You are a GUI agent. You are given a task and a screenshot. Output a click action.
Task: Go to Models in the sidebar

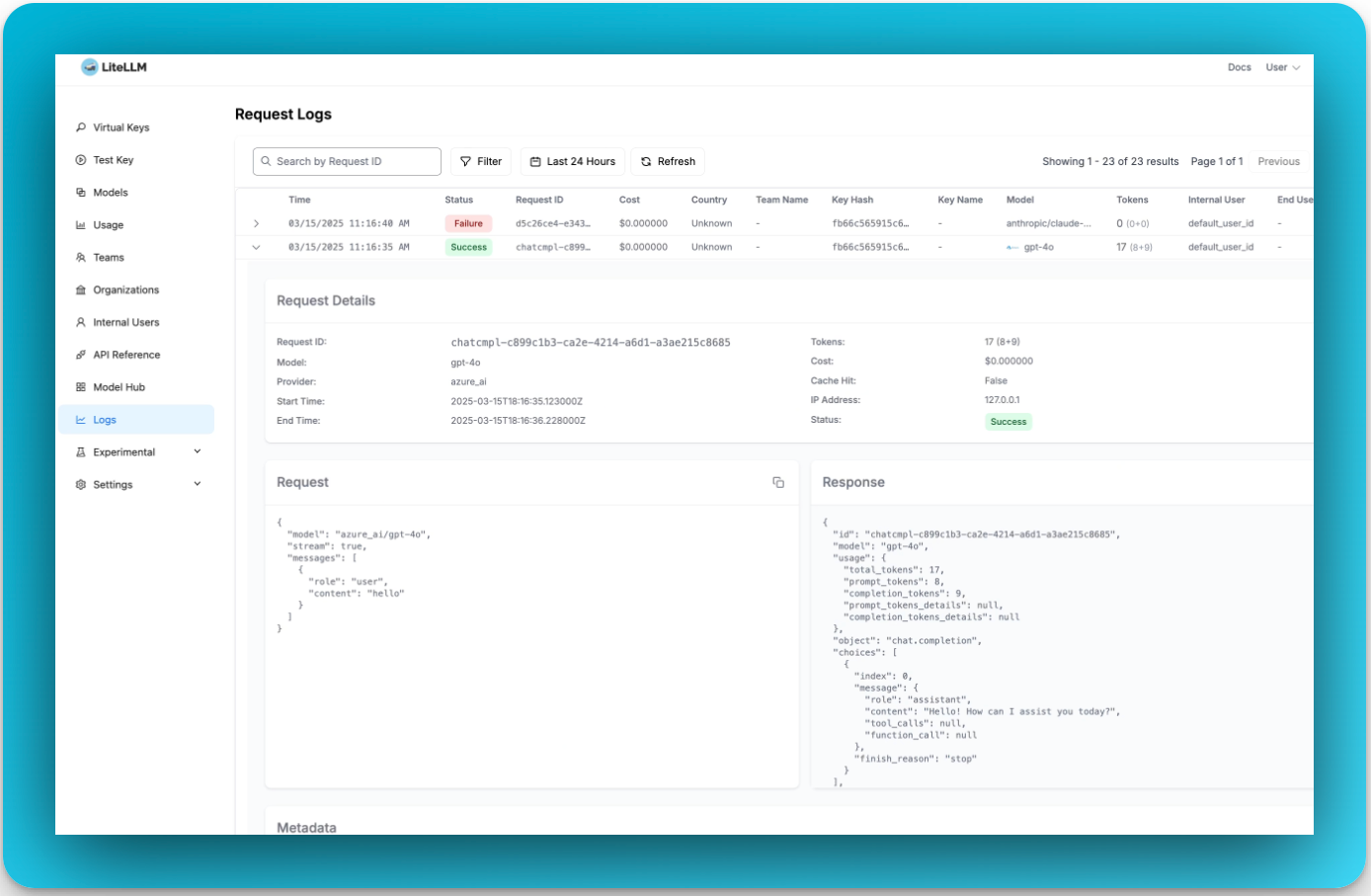(x=110, y=193)
